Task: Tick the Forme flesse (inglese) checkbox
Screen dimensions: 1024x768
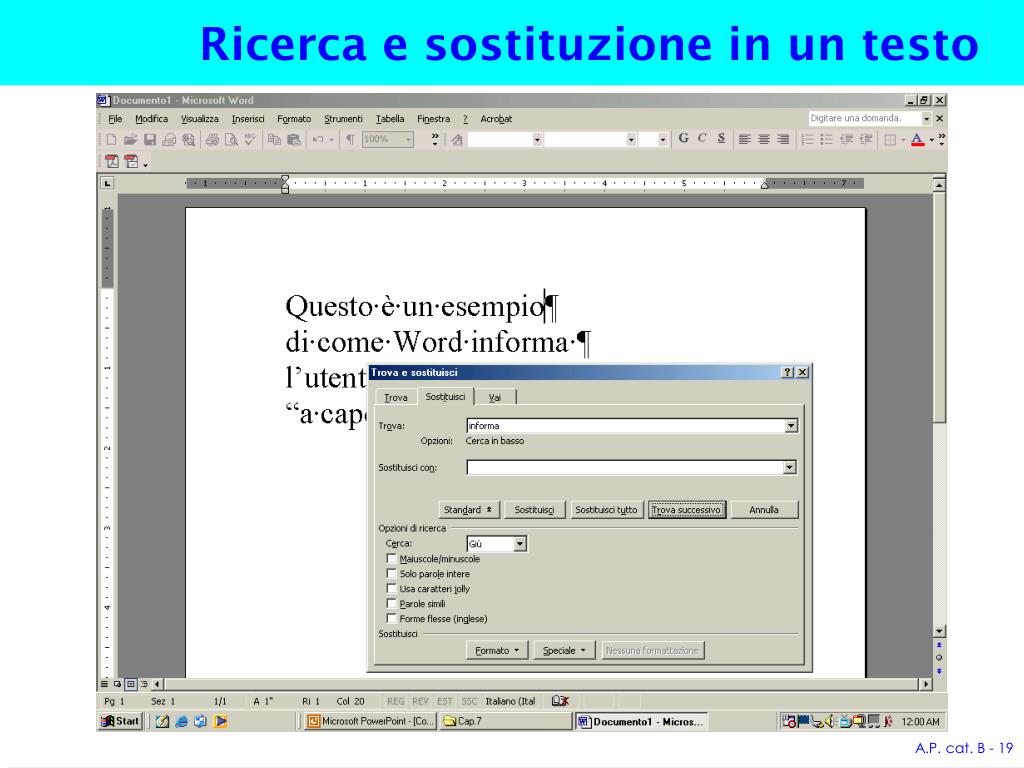Action: pos(391,618)
